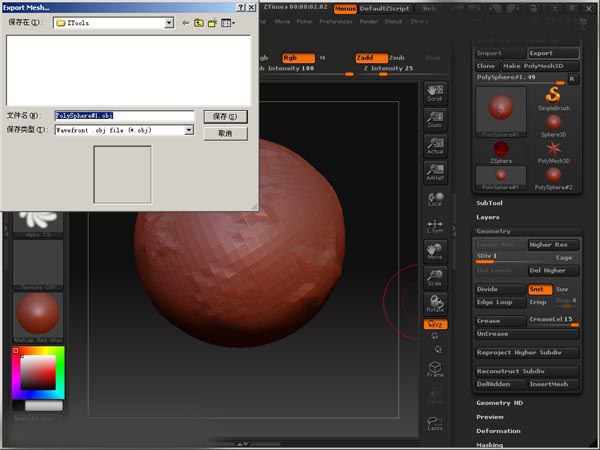Expand the Deformation section
This screenshot has height=450, width=600.
(x=498, y=431)
